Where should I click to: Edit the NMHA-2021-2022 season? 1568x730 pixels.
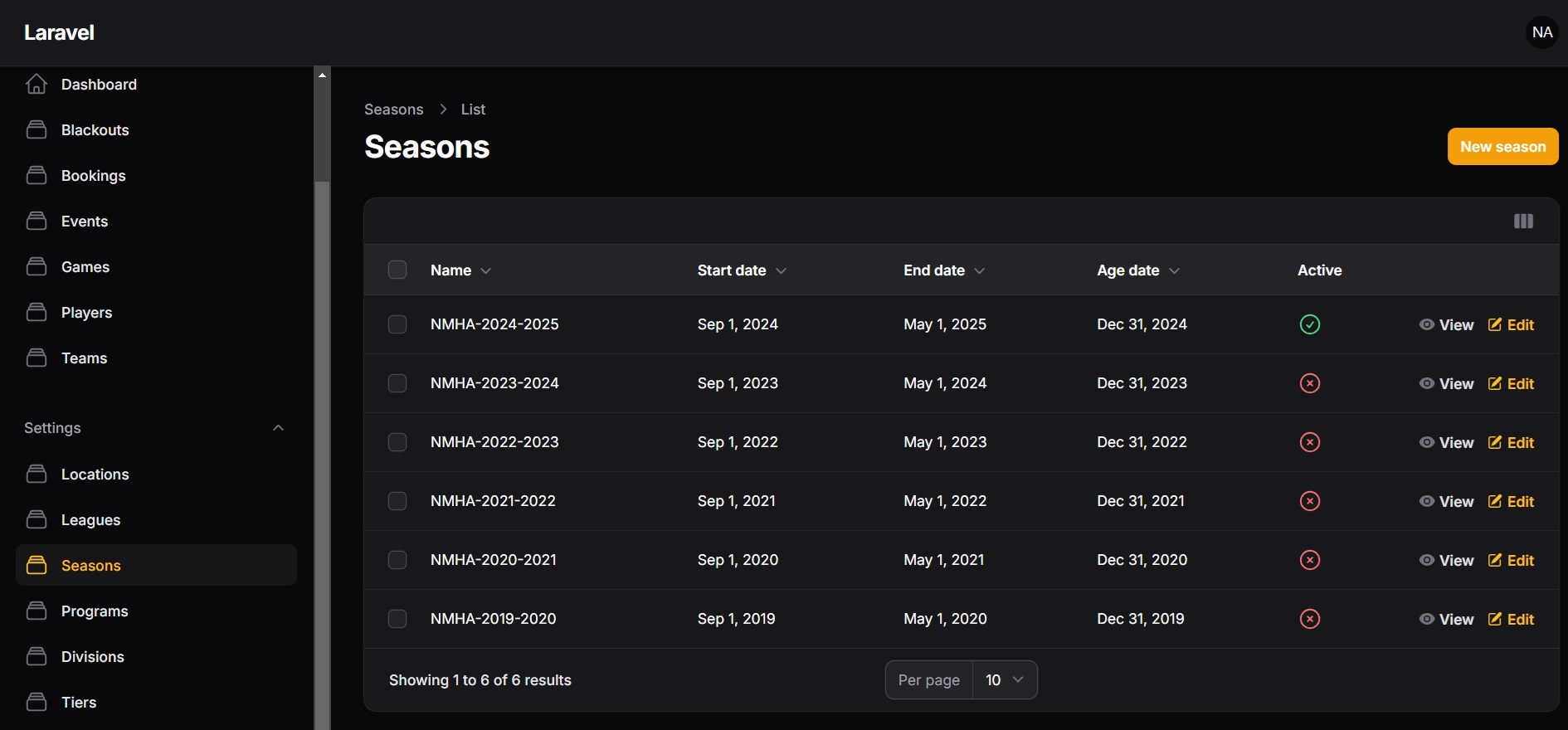[x=1511, y=501]
